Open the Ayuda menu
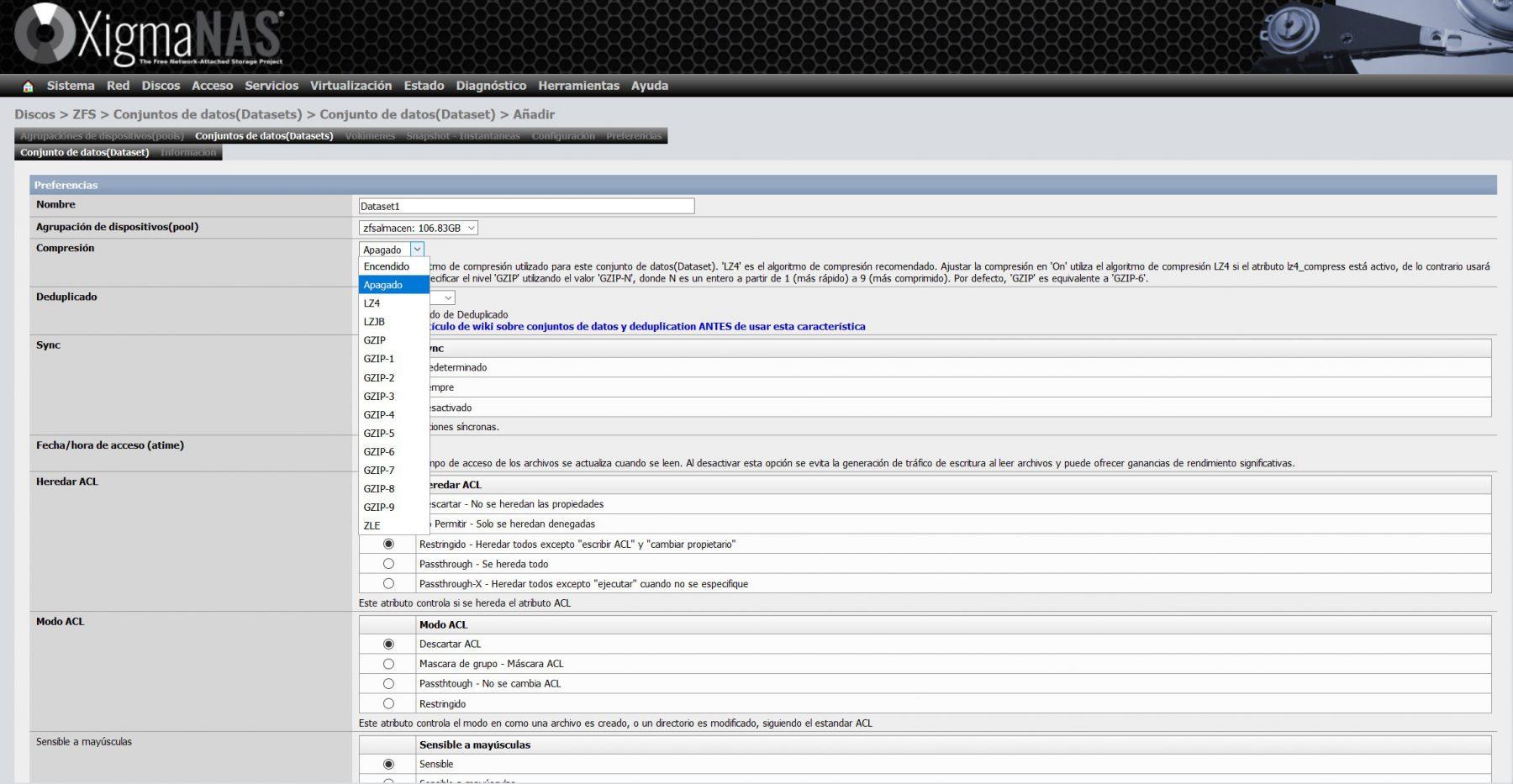The height and width of the screenshot is (784, 1513). [x=650, y=86]
